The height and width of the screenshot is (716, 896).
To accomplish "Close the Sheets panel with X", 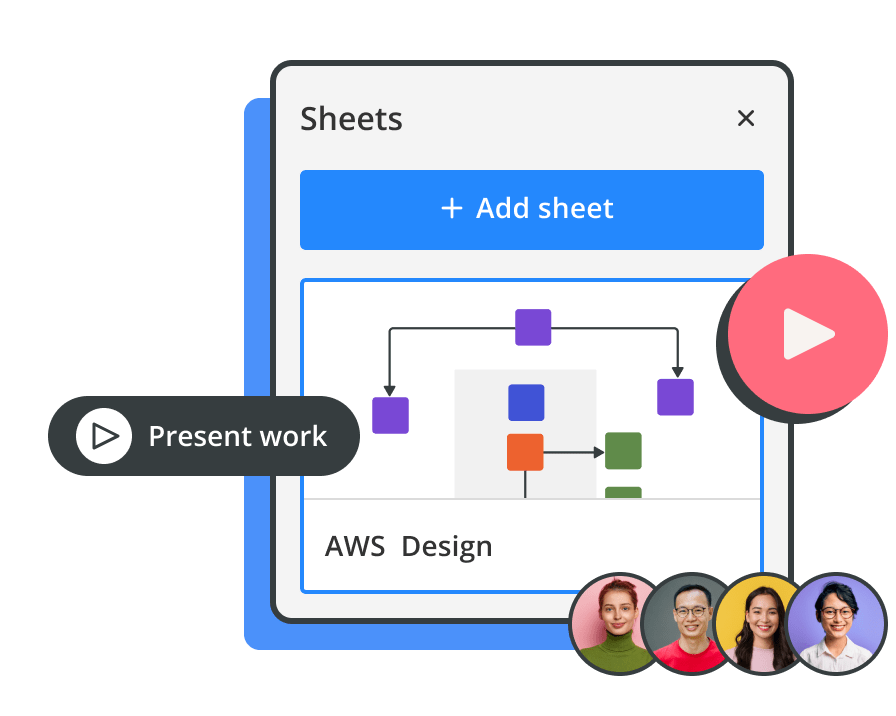I will coord(745,119).
